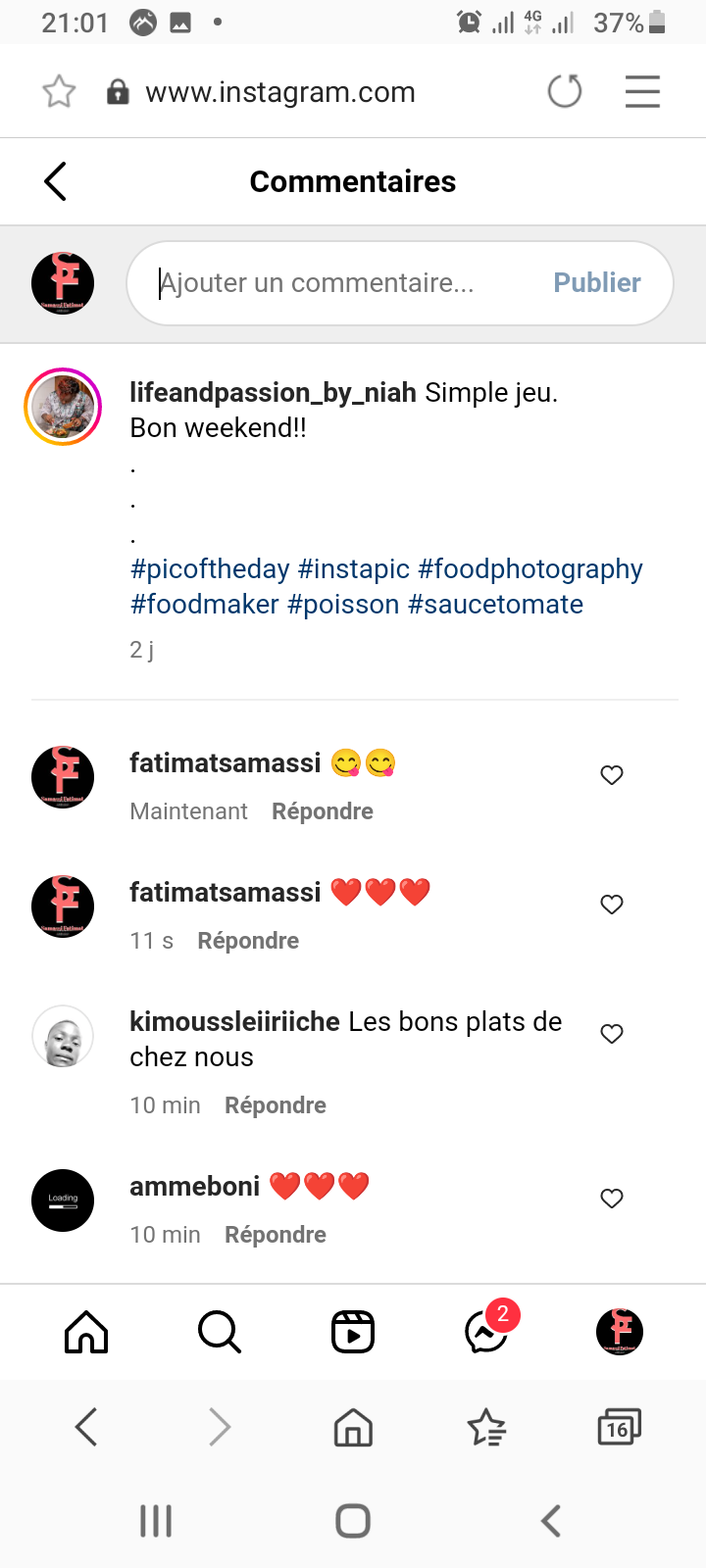Open the browser hamburger menu
Screen dimensions: 706x1568
coord(642,92)
